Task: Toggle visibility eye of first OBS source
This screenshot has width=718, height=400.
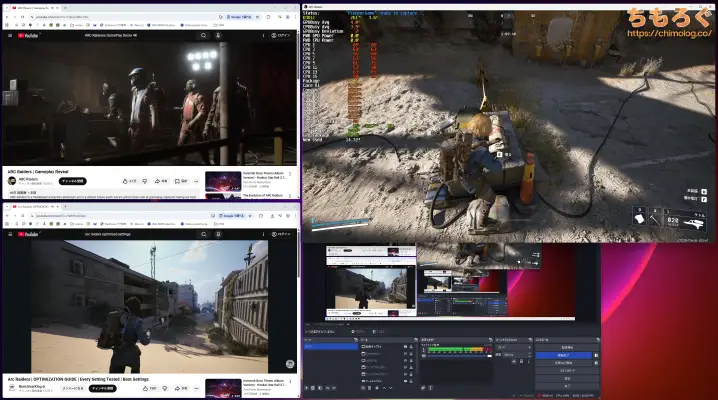Action: (404, 347)
